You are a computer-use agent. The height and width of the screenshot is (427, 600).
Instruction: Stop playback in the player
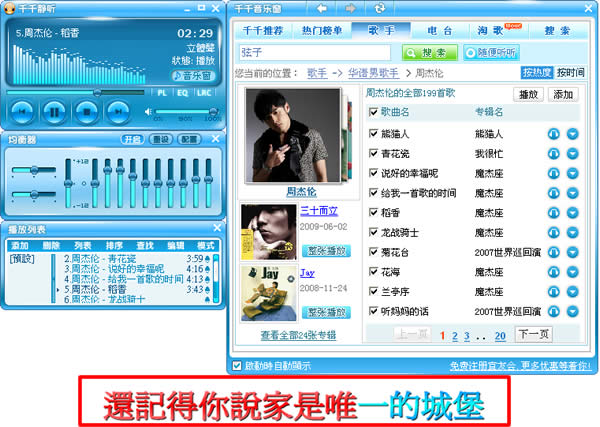pos(86,112)
